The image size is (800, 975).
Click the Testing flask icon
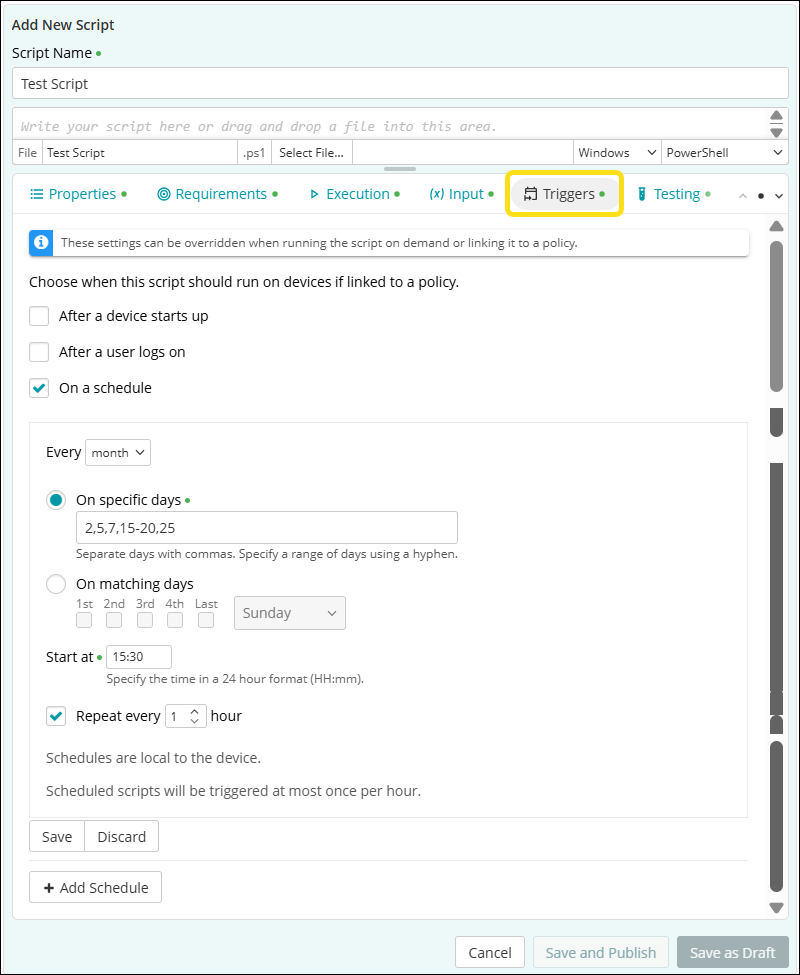pyautogui.click(x=642, y=194)
